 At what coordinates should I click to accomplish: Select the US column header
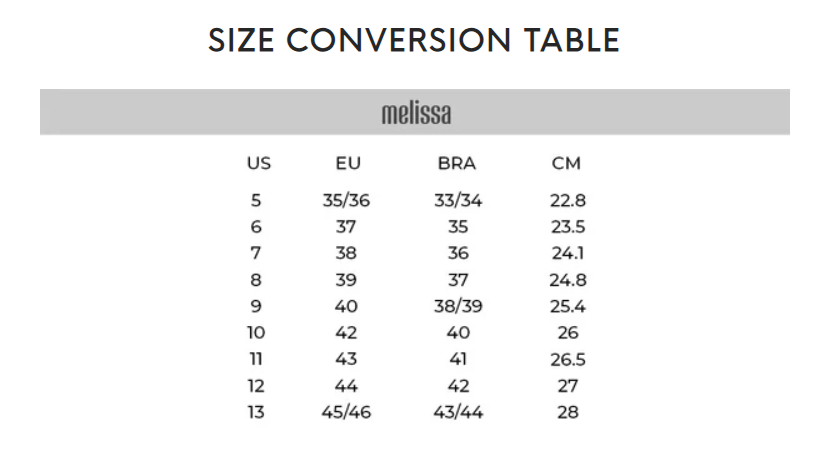coord(258,163)
